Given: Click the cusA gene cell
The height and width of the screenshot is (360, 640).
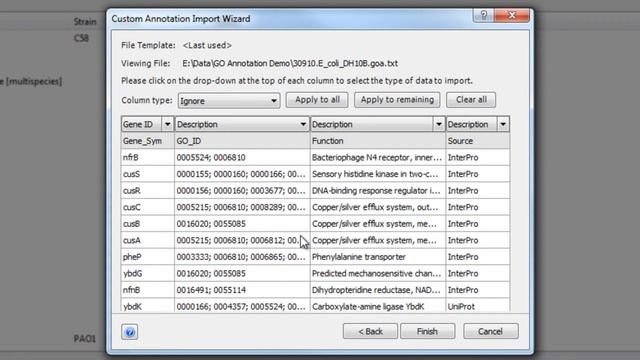Looking at the screenshot, I should [147, 240].
